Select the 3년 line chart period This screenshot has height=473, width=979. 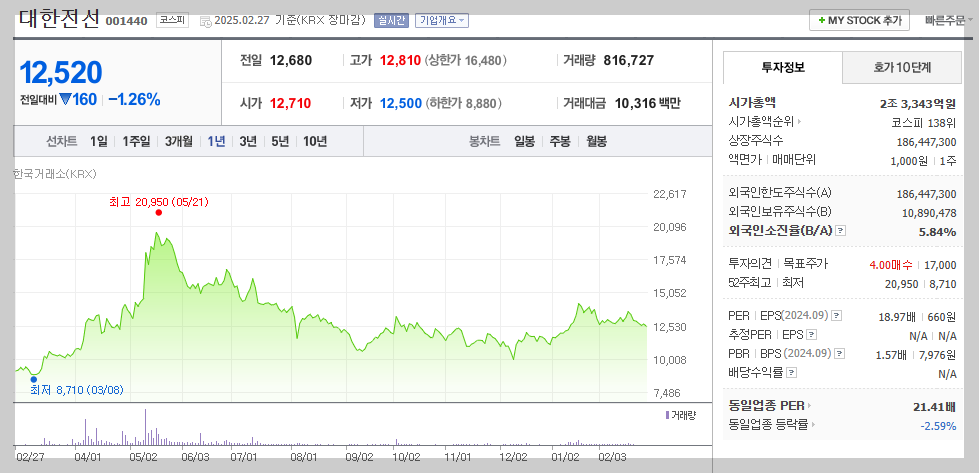click(248, 141)
